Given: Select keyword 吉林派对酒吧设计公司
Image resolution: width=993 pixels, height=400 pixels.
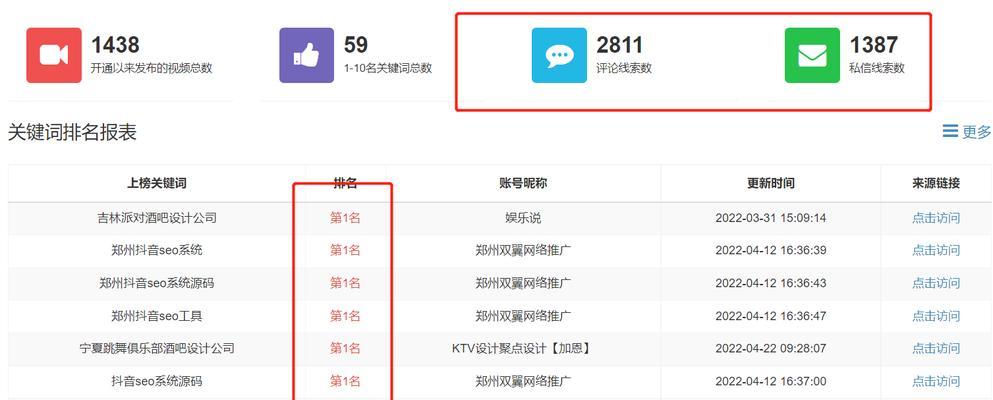Looking at the screenshot, I should 157,218.
